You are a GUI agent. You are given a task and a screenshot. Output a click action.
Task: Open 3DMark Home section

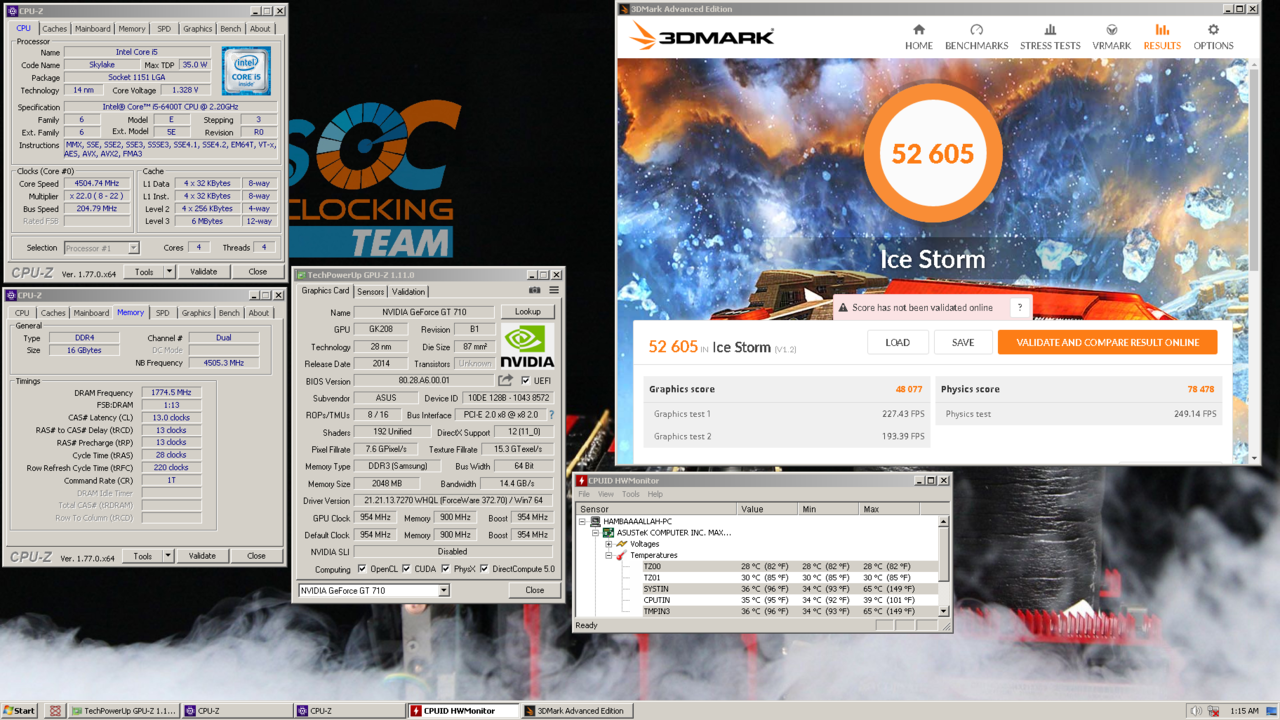918,37
